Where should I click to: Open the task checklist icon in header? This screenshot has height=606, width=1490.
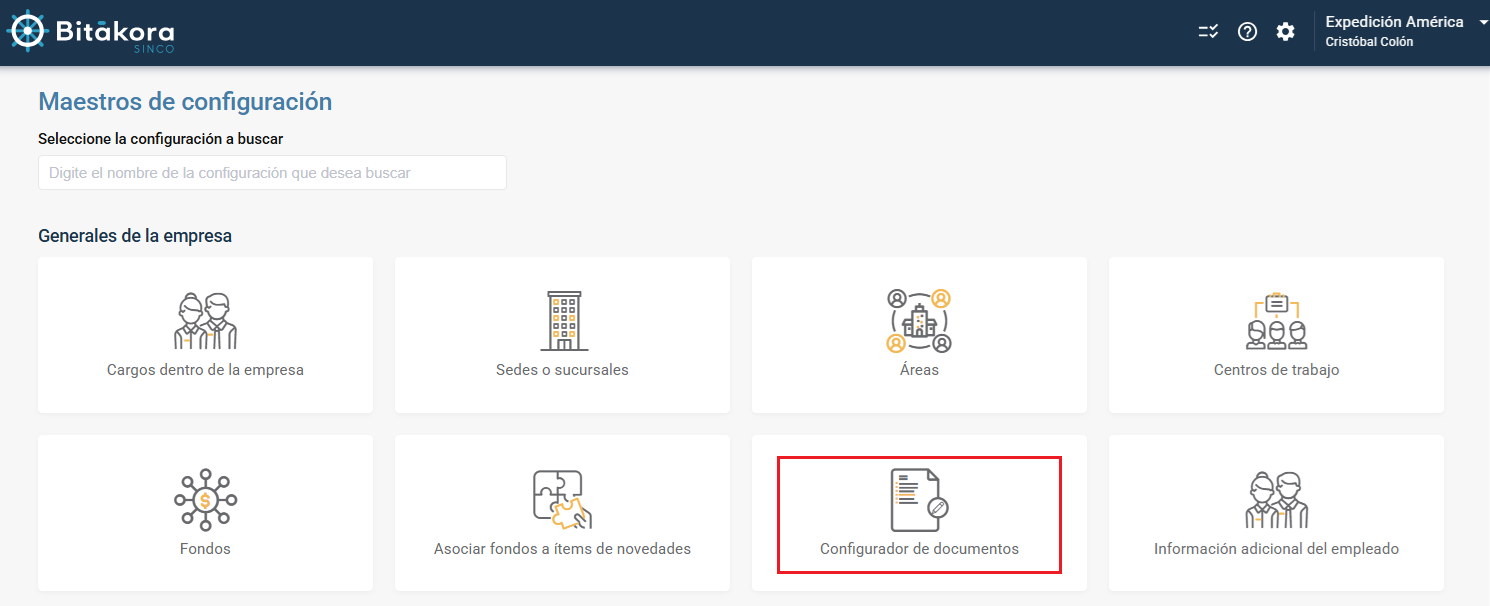[1208, 32]
